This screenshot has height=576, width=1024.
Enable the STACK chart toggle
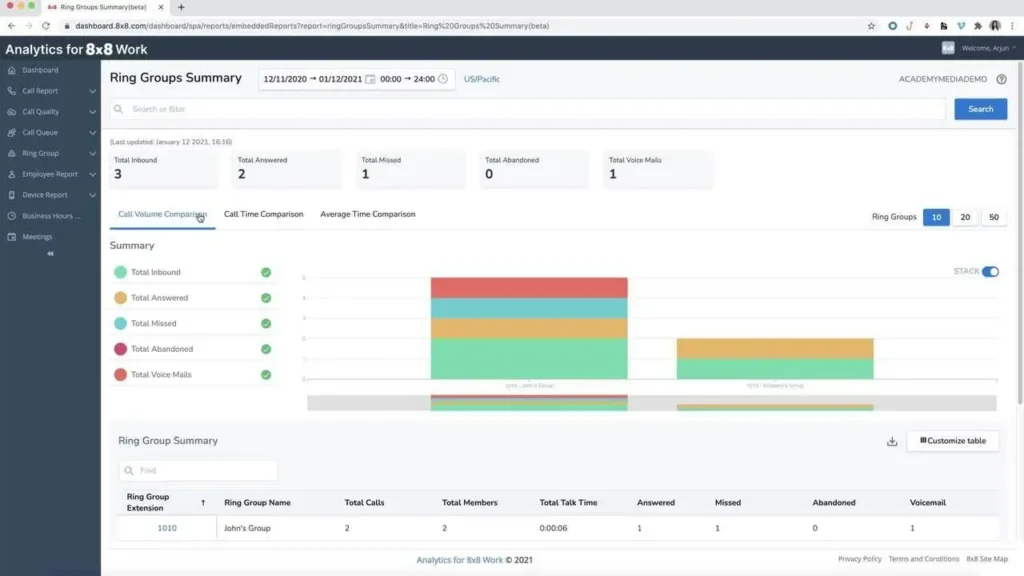point(989,271)
